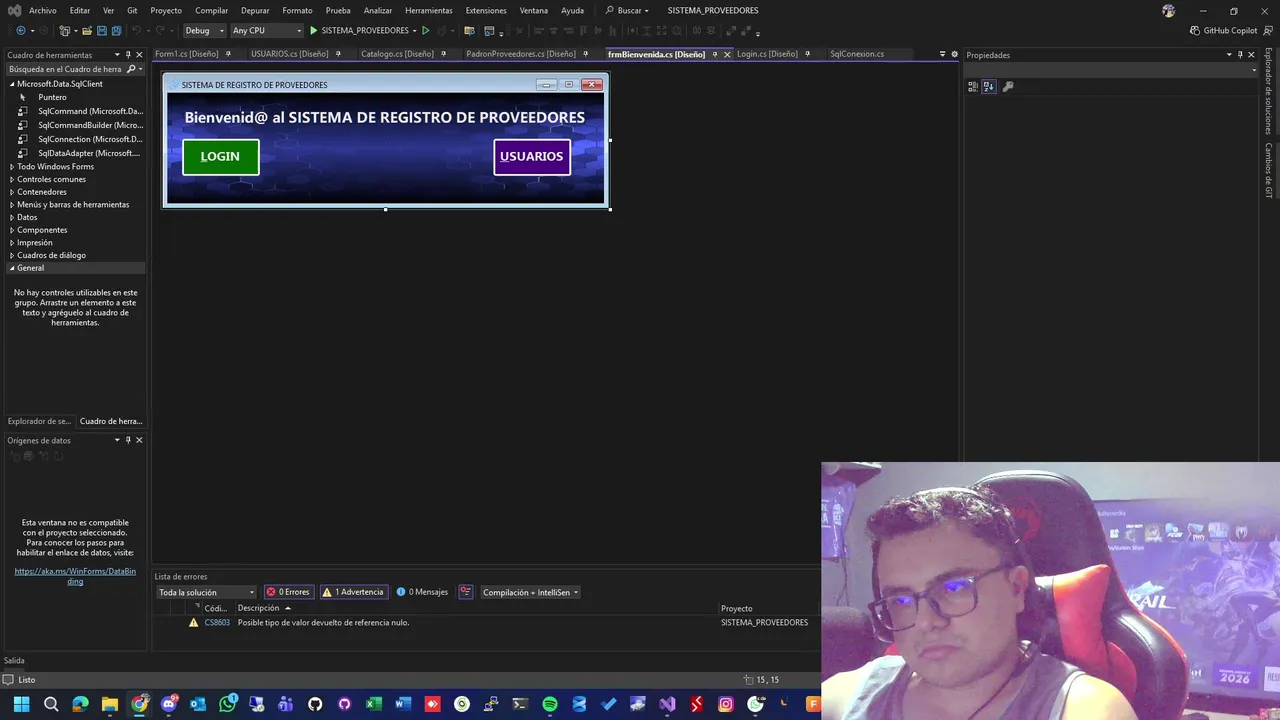The width and height of the screenshot is (1280, 720).
Task: Open the Cambios de GIT side tab
Action: pyautogui.click(x=1269, y=170)
